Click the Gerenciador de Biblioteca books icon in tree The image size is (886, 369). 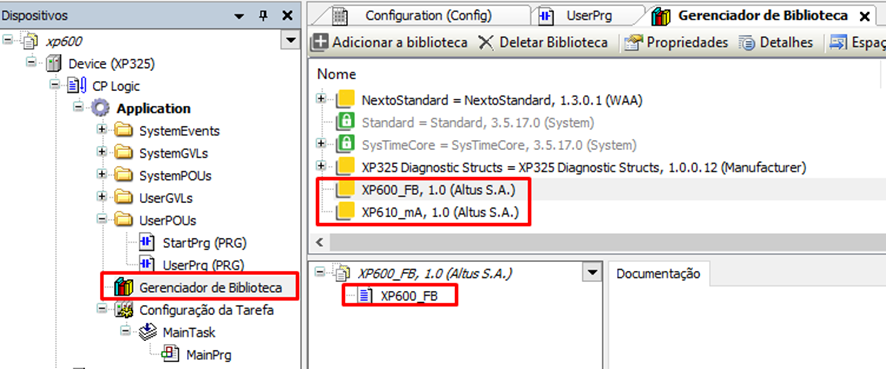point(123,287)
